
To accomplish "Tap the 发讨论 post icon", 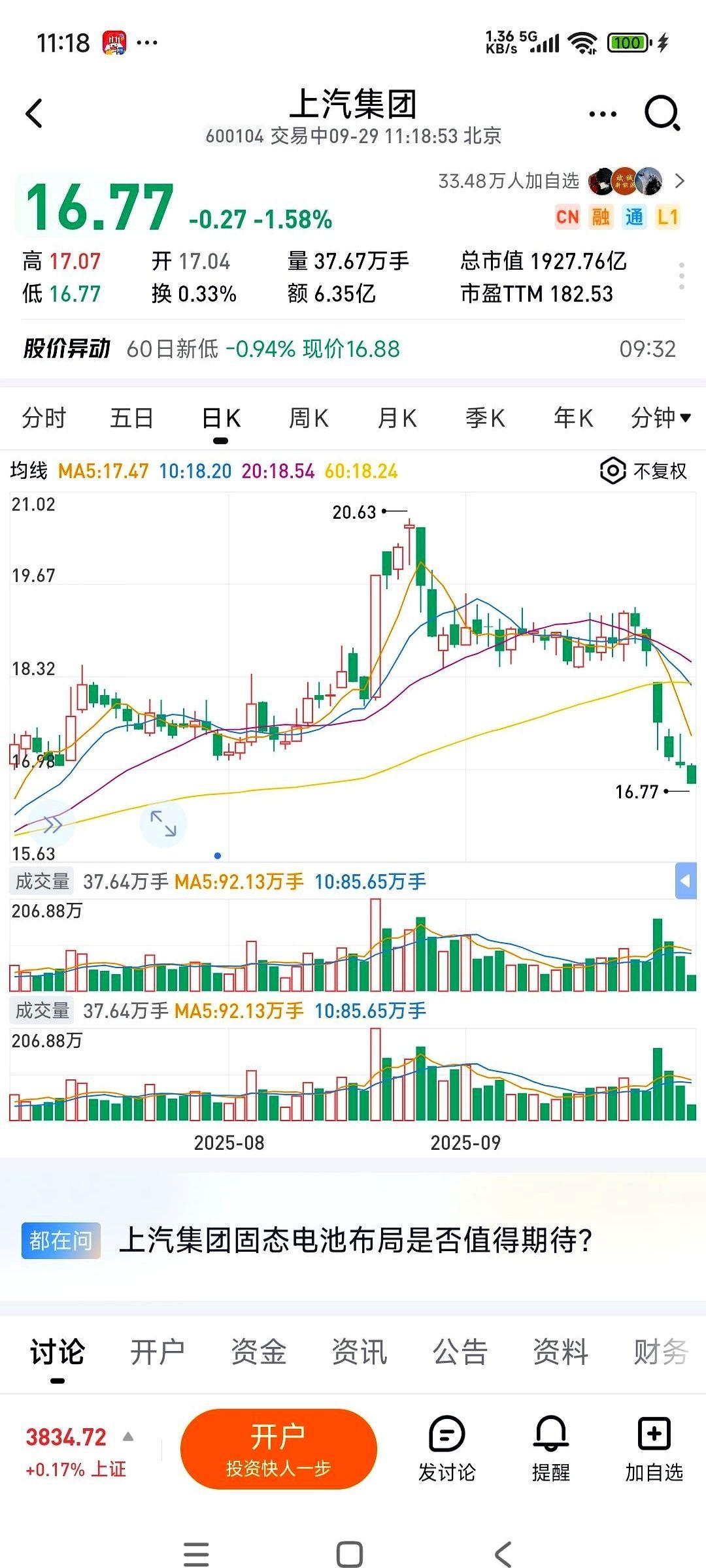I will pyautogui.click(x=447, y=1448).
